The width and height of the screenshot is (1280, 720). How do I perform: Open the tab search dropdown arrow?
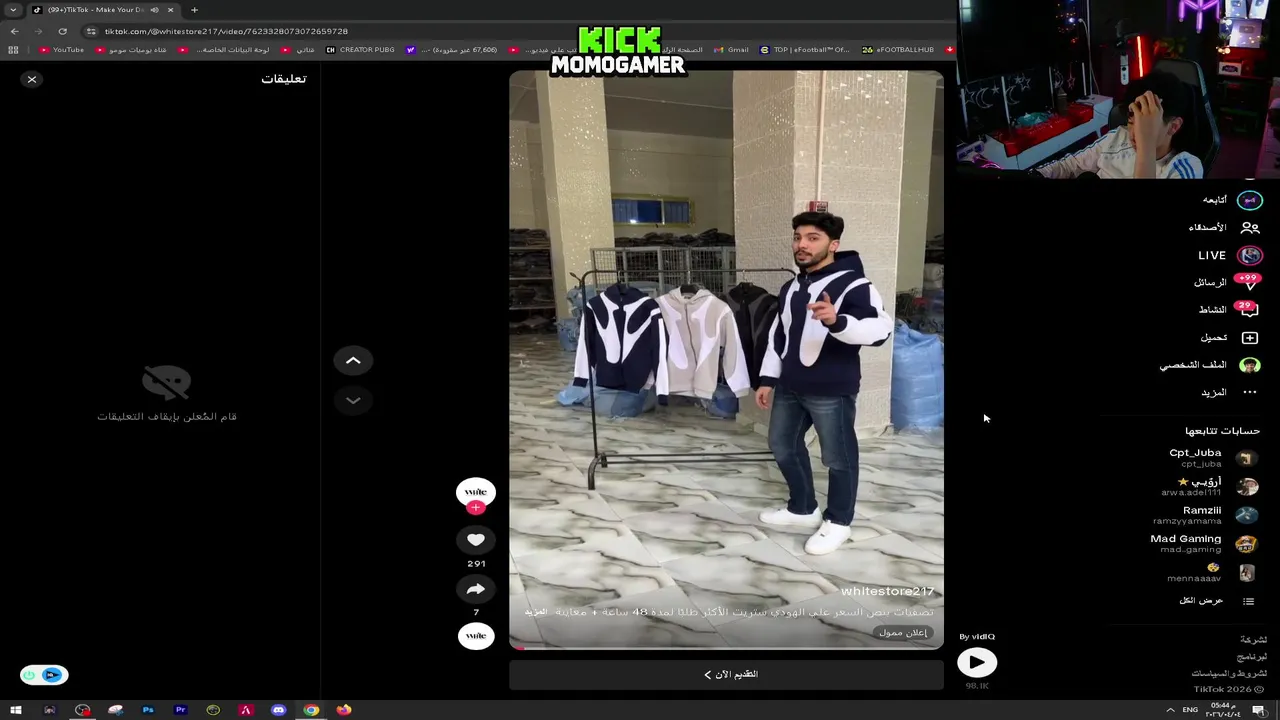pos(13,10)
